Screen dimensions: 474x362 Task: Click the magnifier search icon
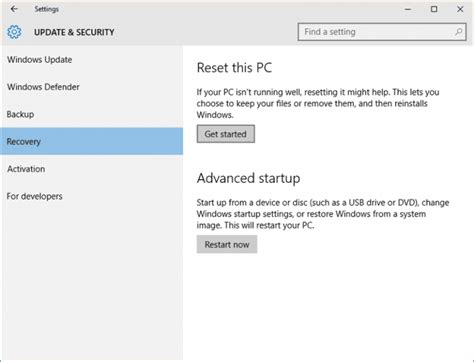[458, 32]
